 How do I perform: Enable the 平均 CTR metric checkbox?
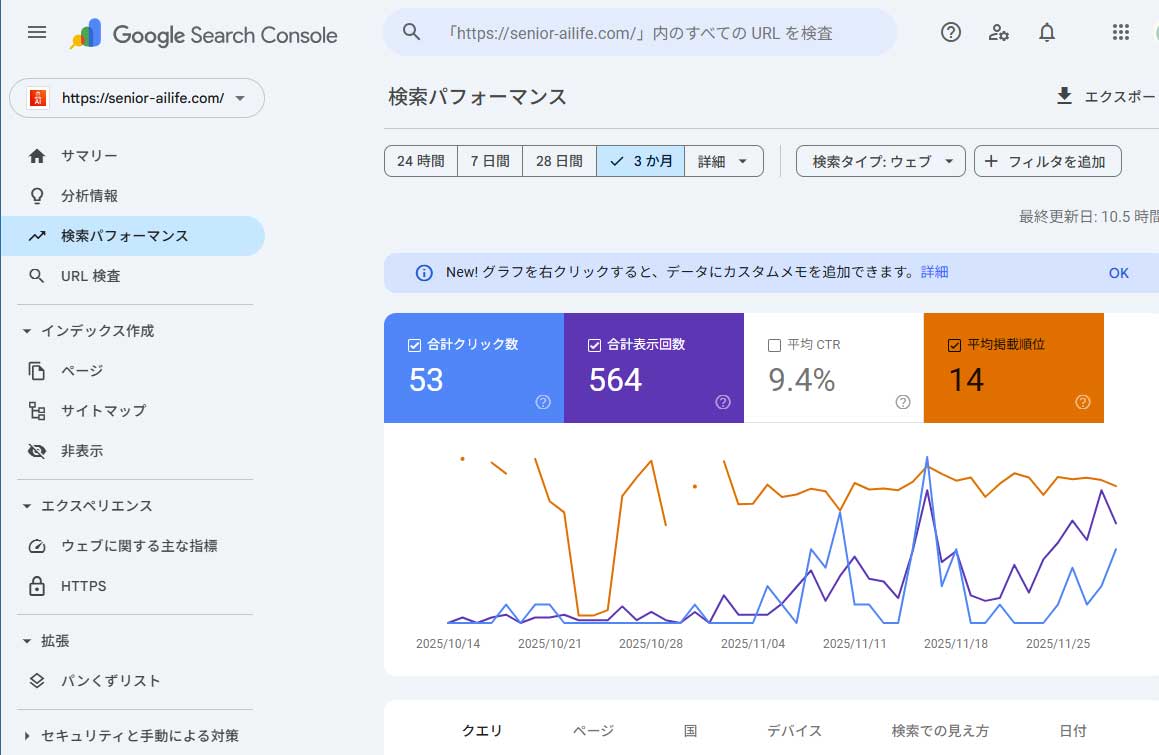coord(774,344)
